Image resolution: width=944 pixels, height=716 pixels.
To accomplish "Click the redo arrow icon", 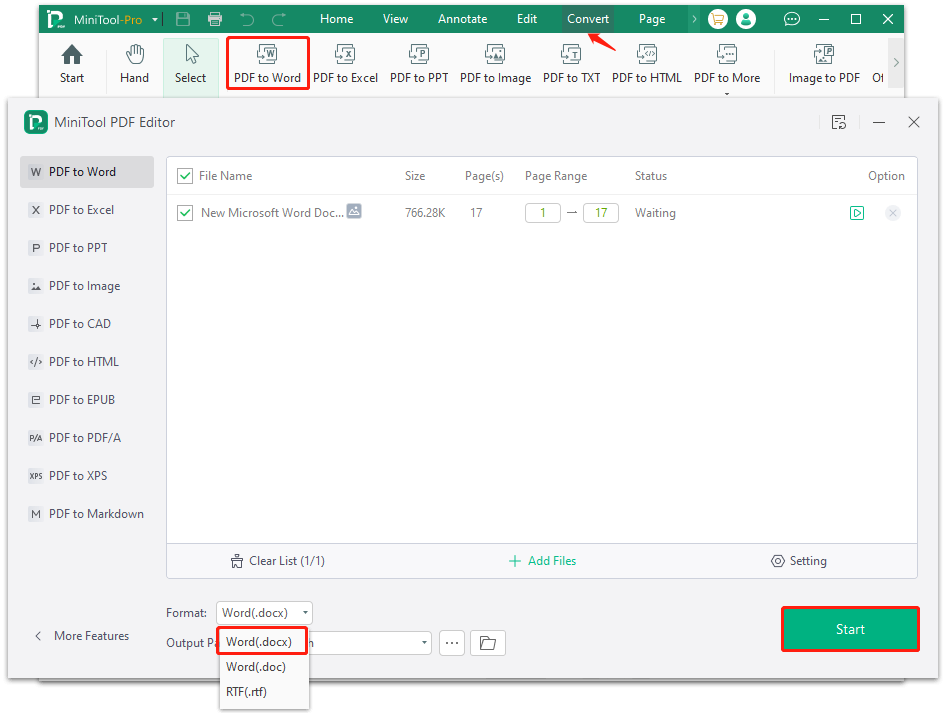I will pos(279,19).
